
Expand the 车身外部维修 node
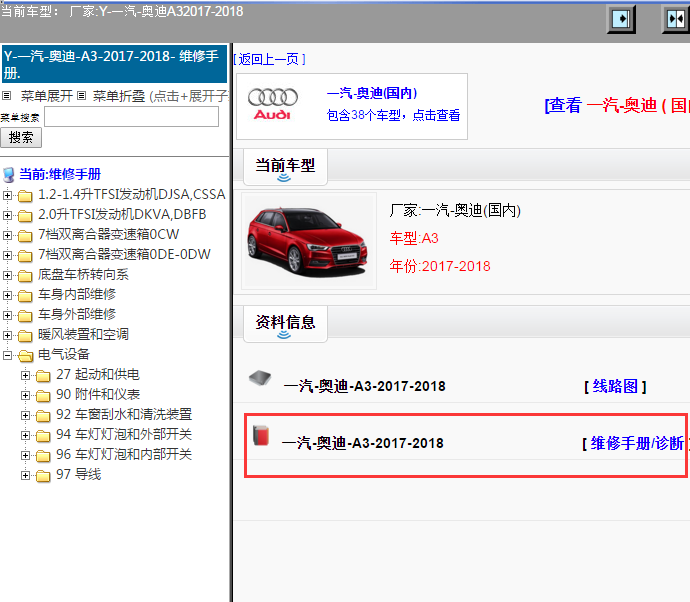coord(7,315)
